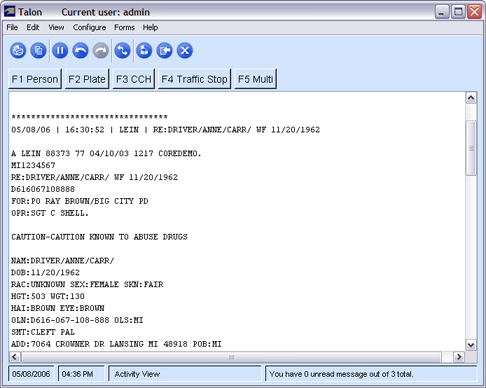The width and height of the screenshot is (486, 388).
Task: Open the Forms menu
Action: pyautogui.click(x=124, y=27)
